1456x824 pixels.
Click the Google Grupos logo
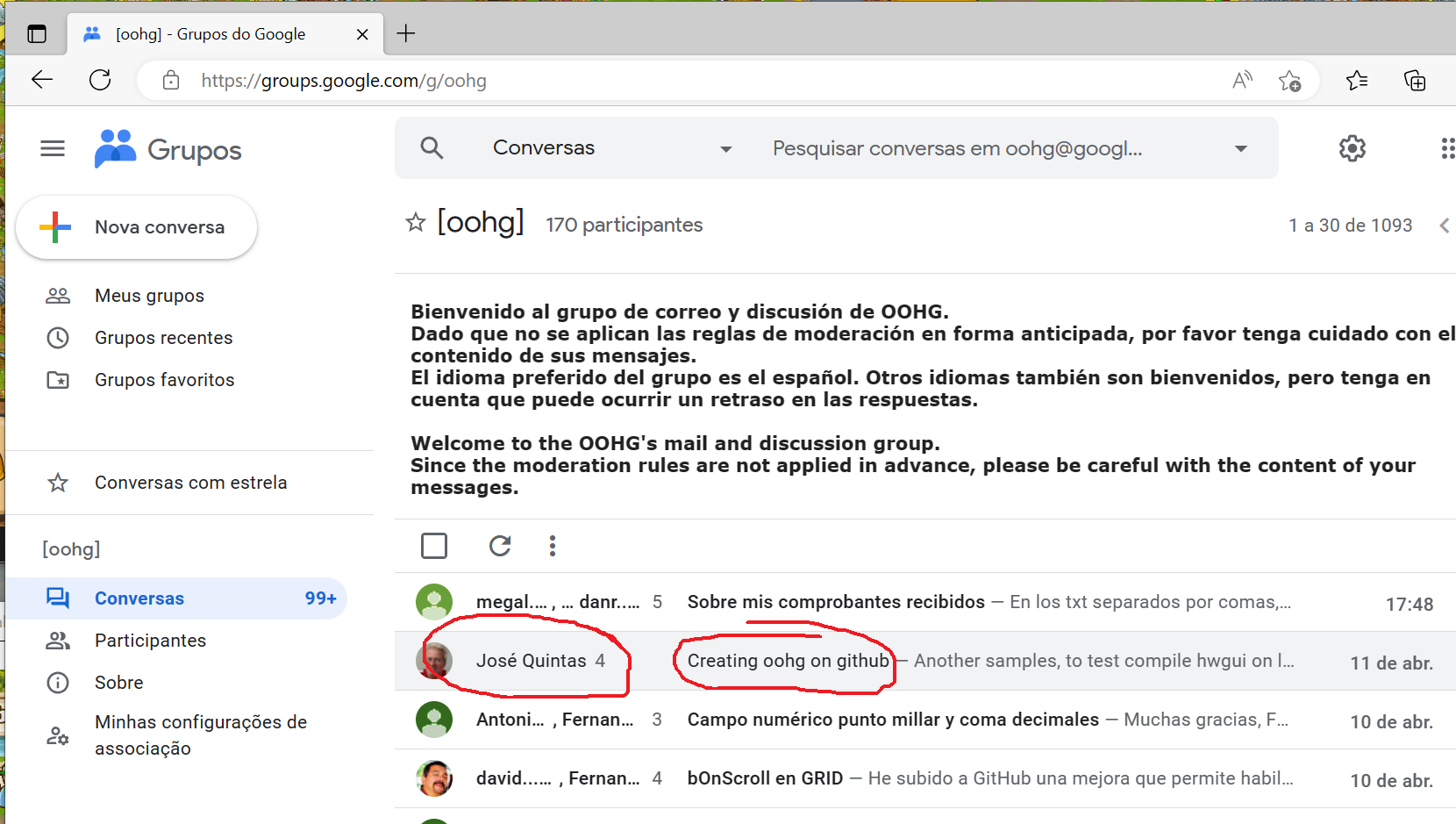point(168,149)
